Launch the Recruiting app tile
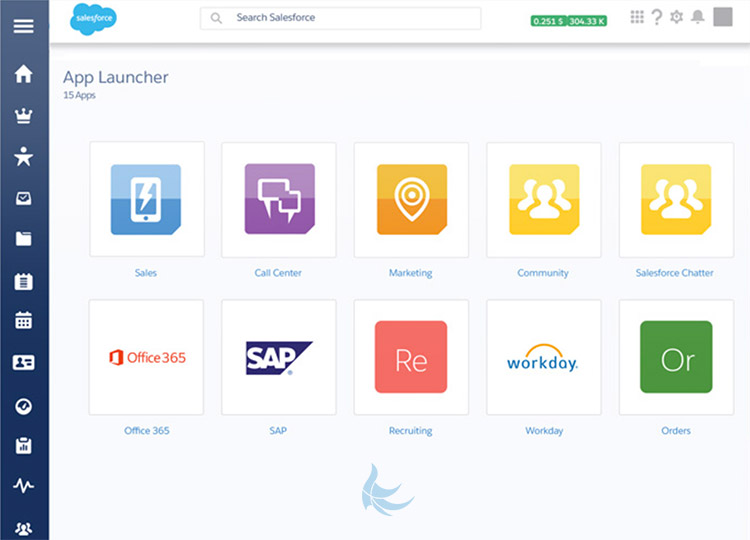This screenshot has height=540, width=750. pos(411,357)
